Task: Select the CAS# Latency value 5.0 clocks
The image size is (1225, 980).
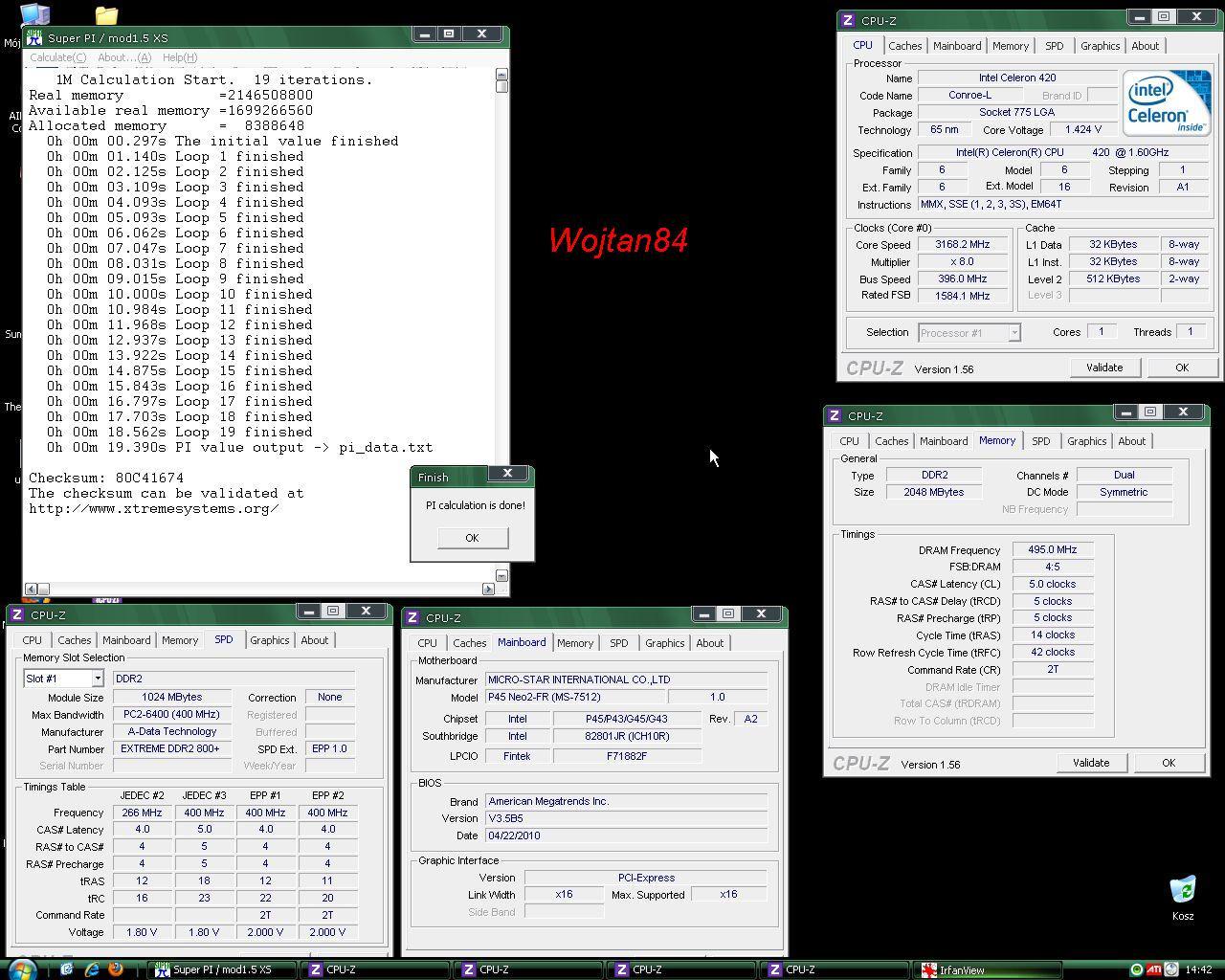Action: (1052, 584)
